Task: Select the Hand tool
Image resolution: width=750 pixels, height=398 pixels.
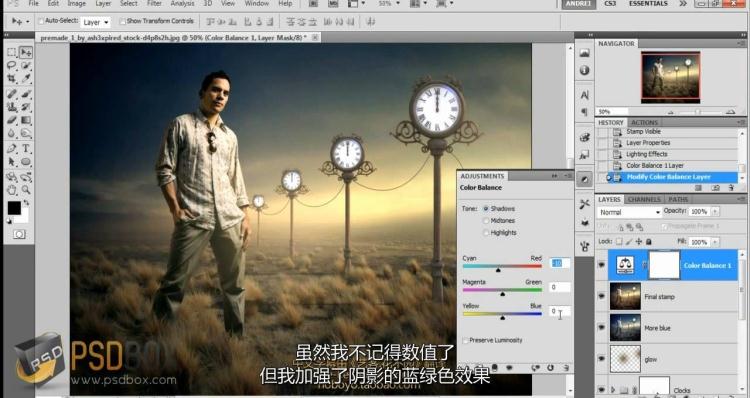Action: pos(12,190)
